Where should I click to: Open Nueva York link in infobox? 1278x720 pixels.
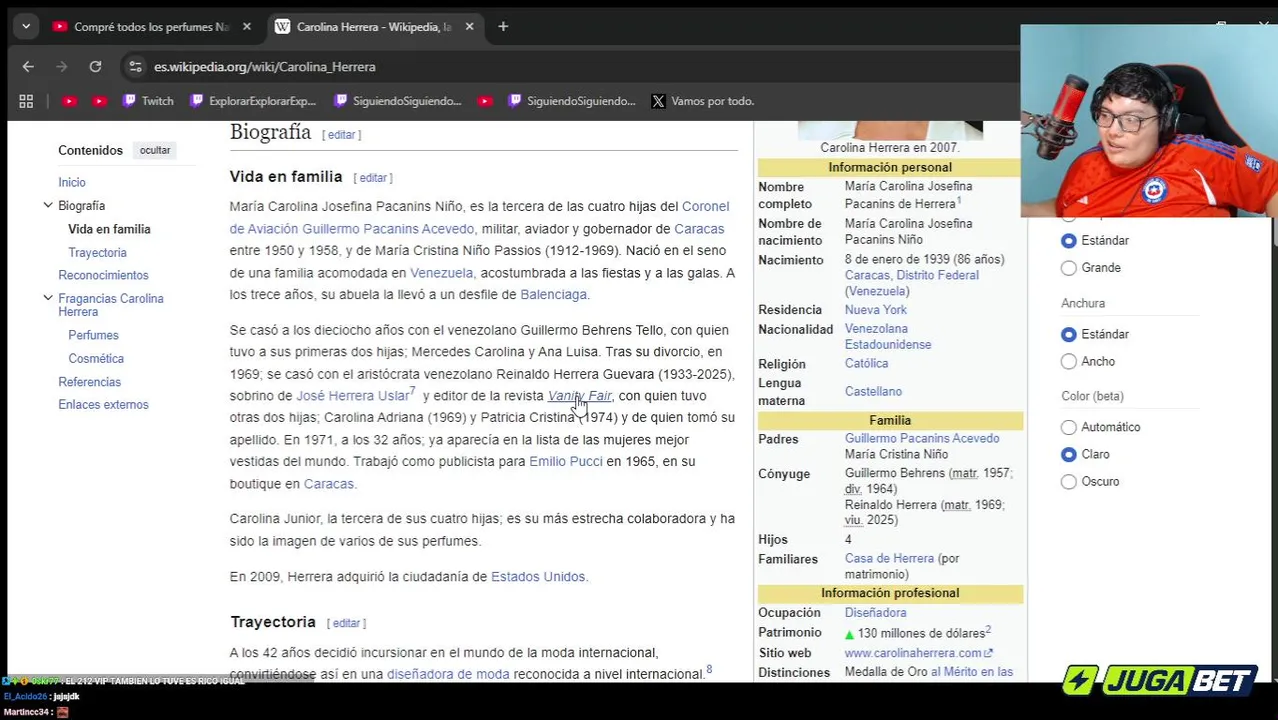[x=875, y=310]
